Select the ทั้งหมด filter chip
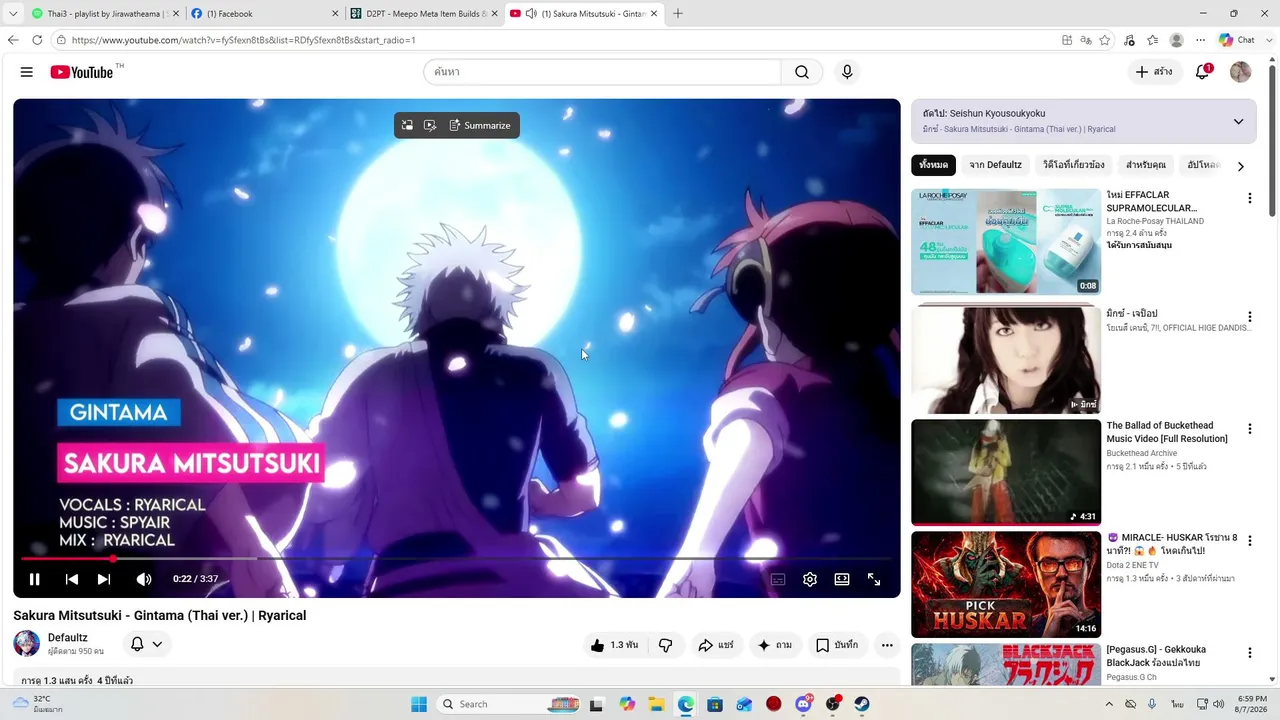The width and height of the screenshot is (1280, 720). (934, 165)
